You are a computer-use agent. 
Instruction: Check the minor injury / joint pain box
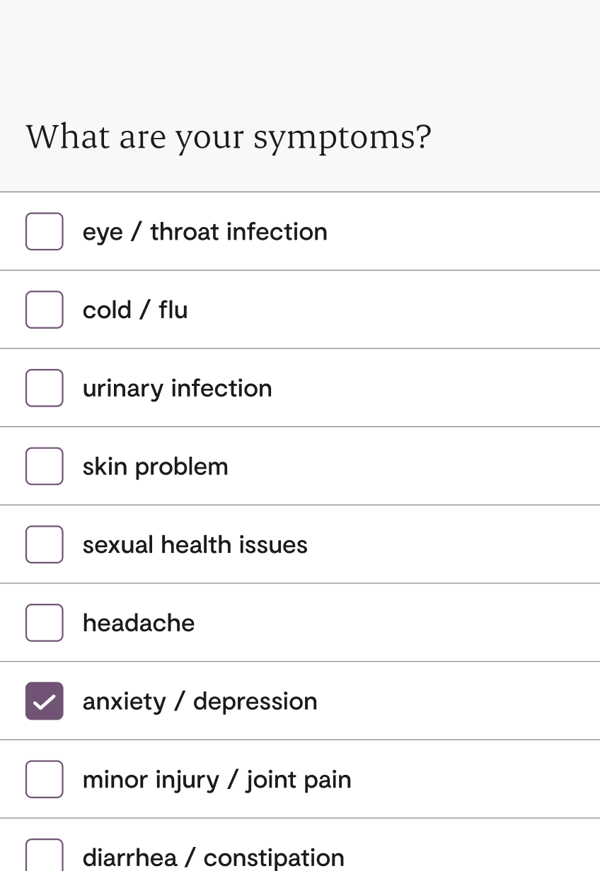point(44,779)
